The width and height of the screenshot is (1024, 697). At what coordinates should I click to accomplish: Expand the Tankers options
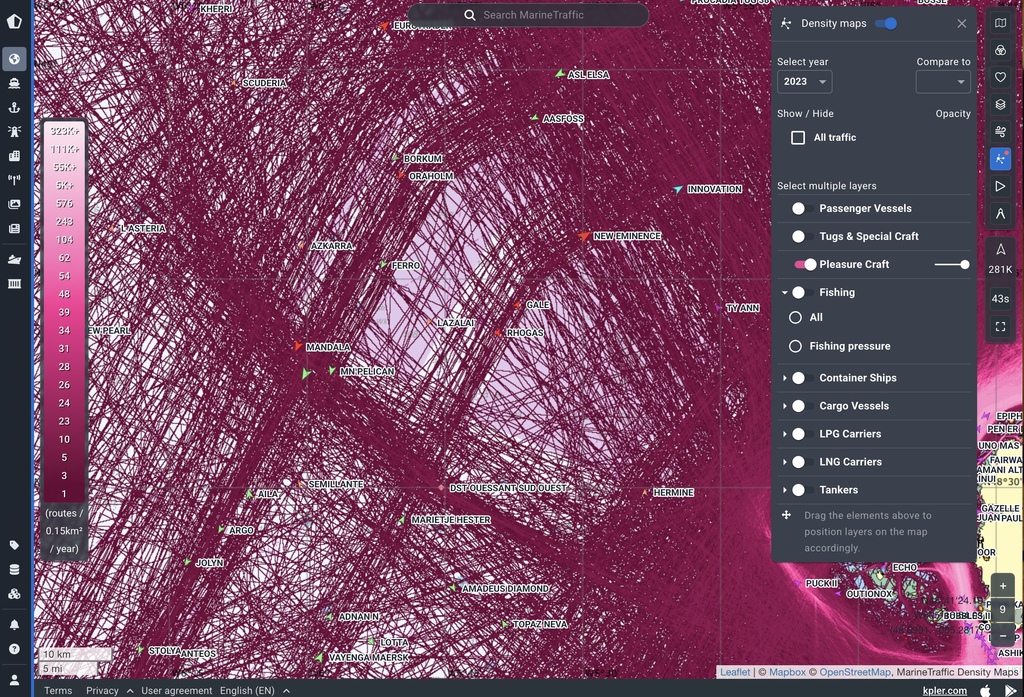pos(784,490)
